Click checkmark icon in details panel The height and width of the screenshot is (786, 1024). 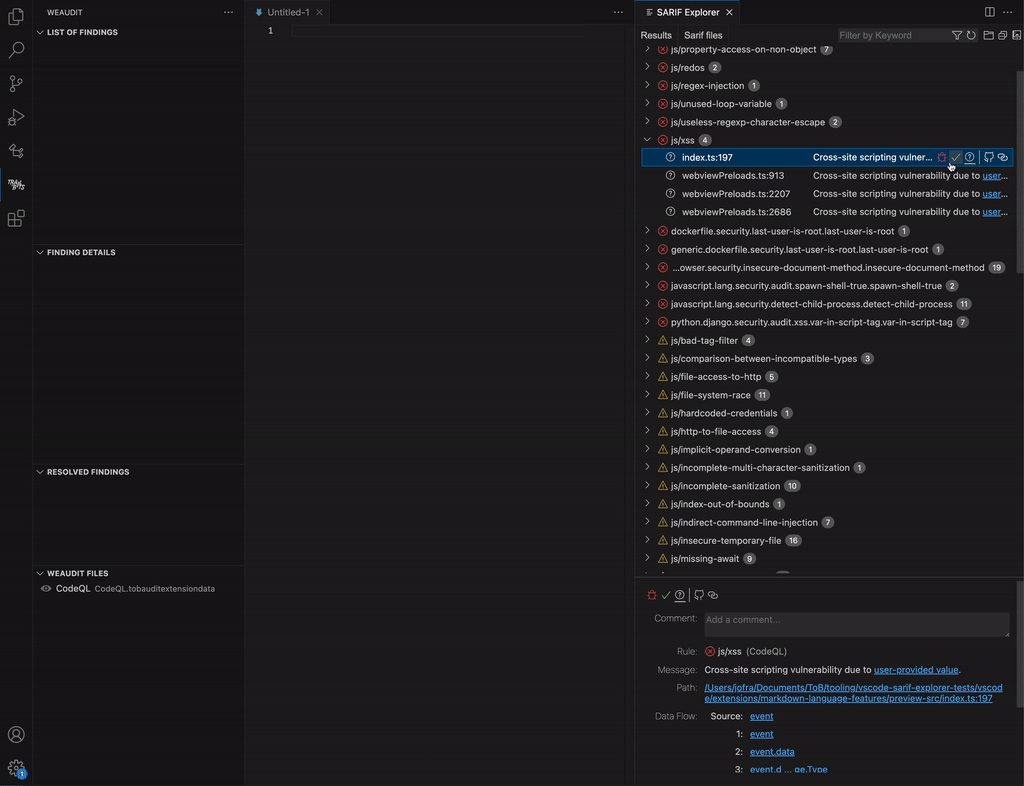pos(666,595)
